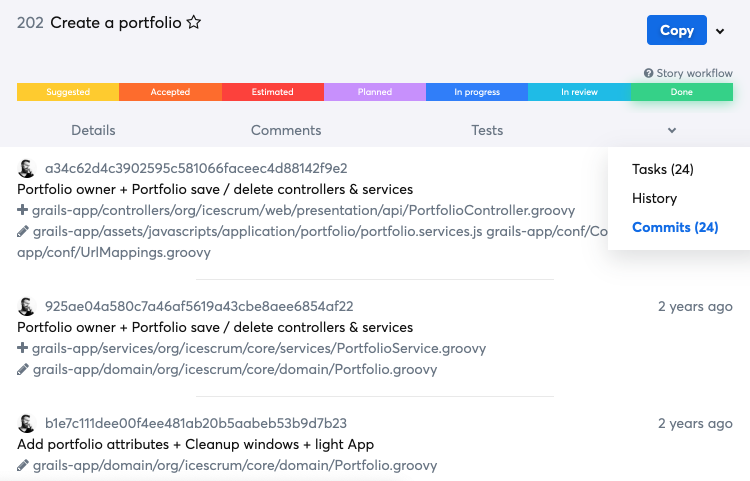Switch to the Tests tab
The image size is (750, 481).
pyautogui.click(x=487, y=130)
